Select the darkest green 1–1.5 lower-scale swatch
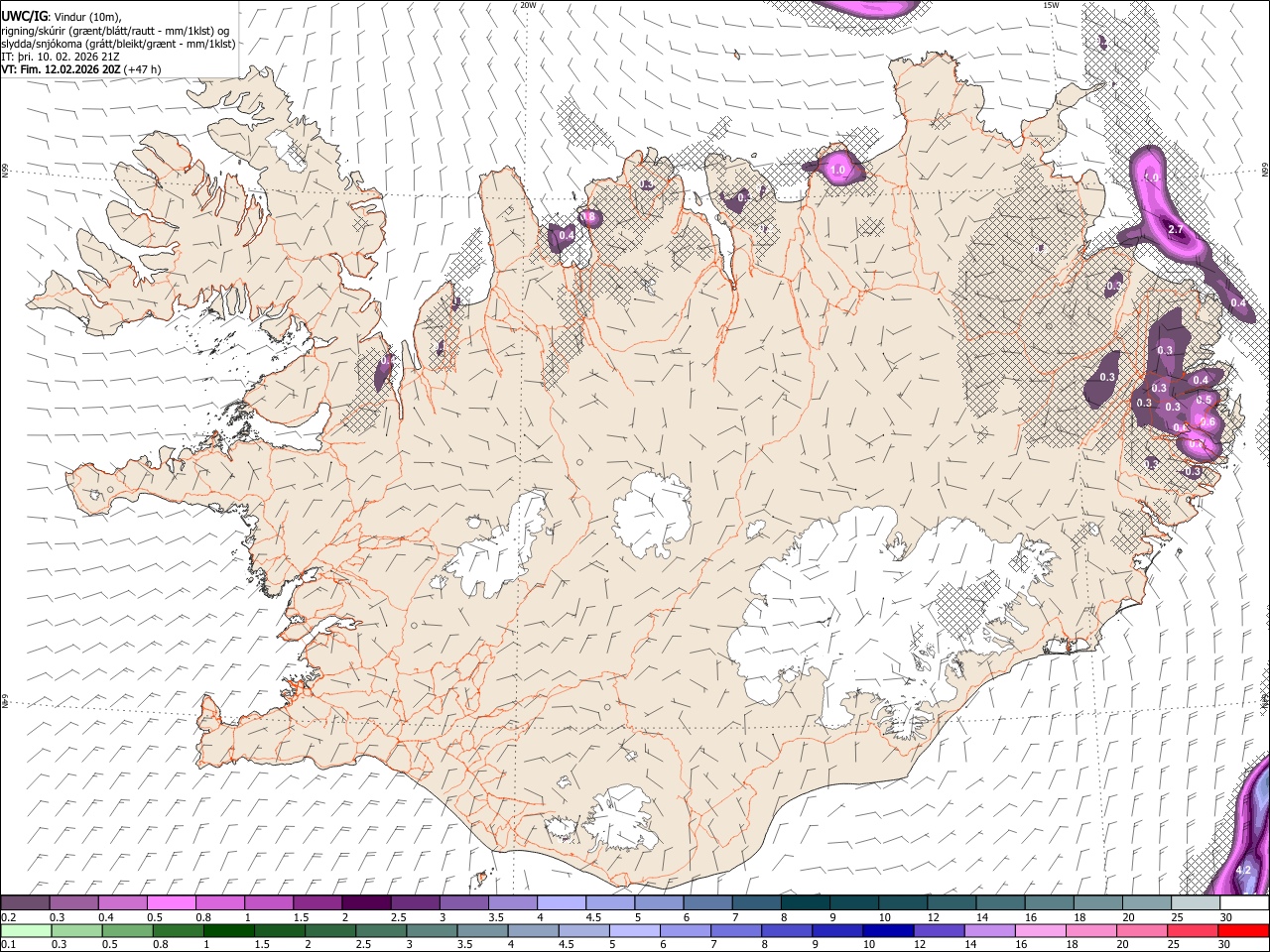 click(229, 931)
